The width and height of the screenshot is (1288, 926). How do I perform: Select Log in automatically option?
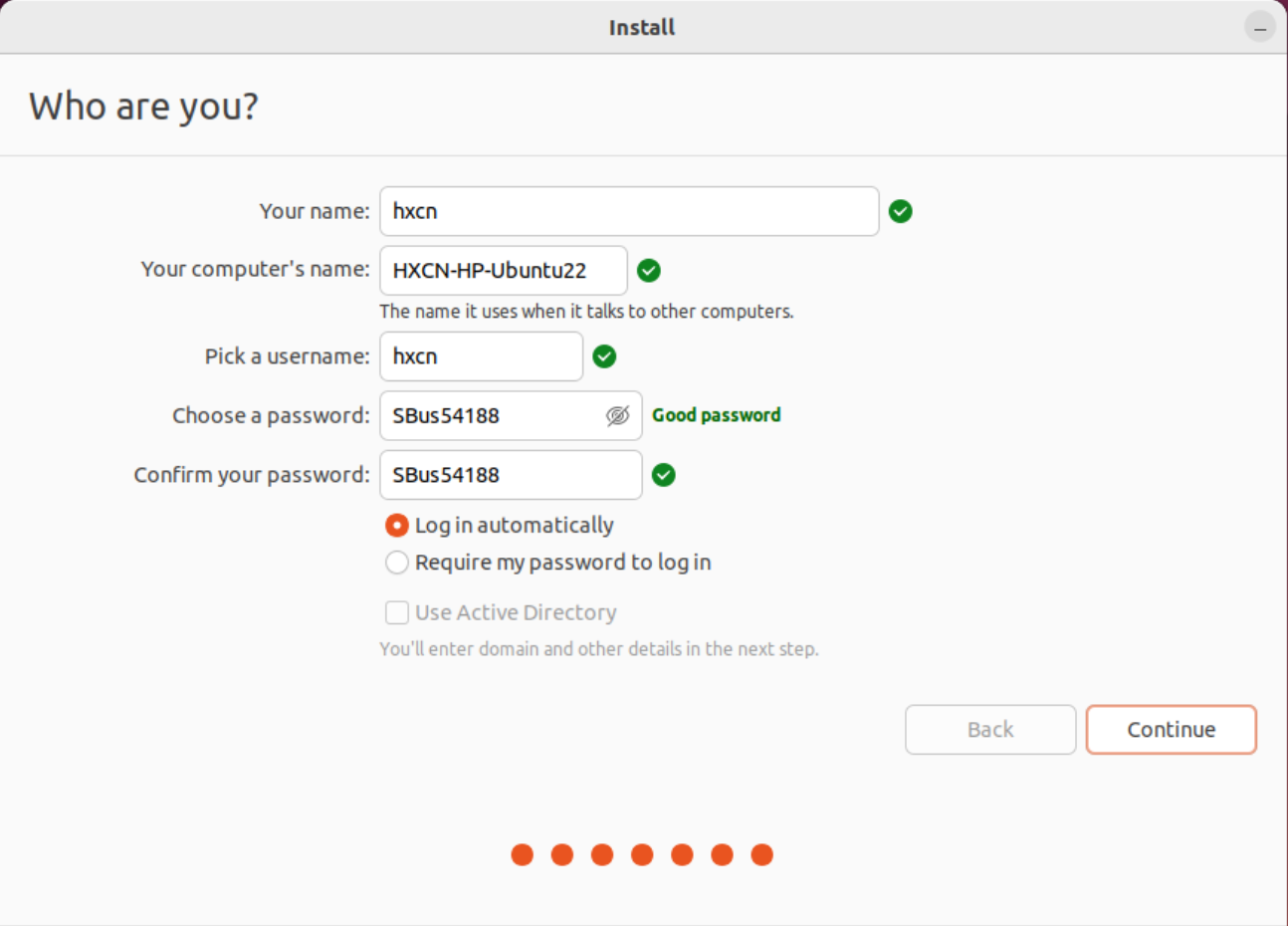click(x=397, y=525)
